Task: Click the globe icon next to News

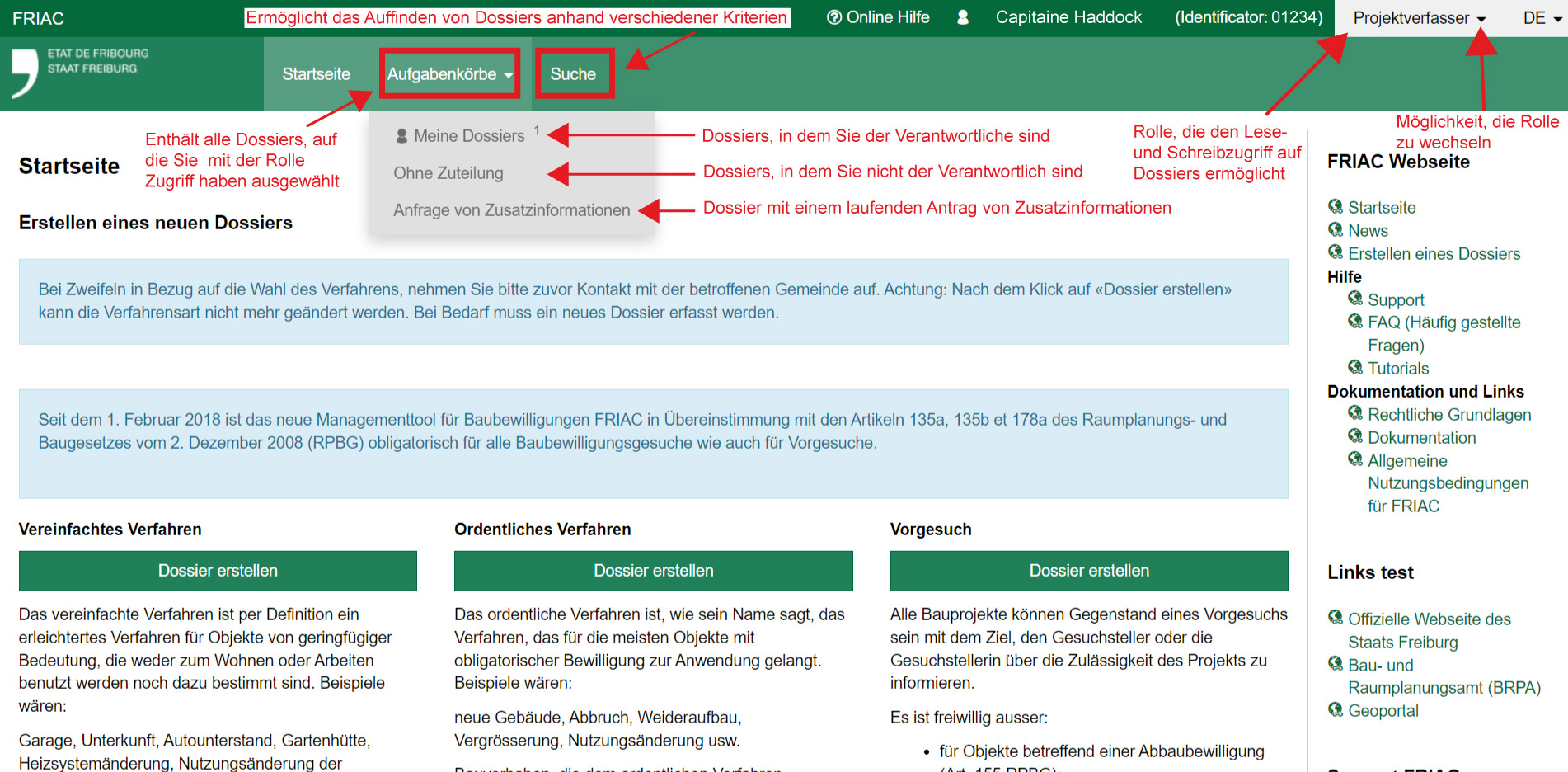Action: pos(1336,229)
